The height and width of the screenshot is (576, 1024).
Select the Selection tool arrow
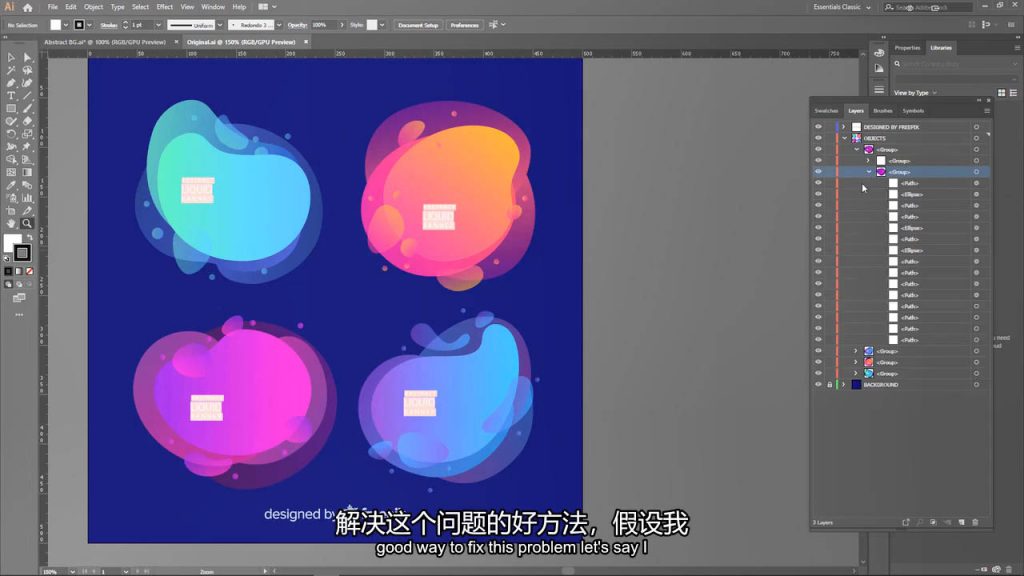[11, 57]
